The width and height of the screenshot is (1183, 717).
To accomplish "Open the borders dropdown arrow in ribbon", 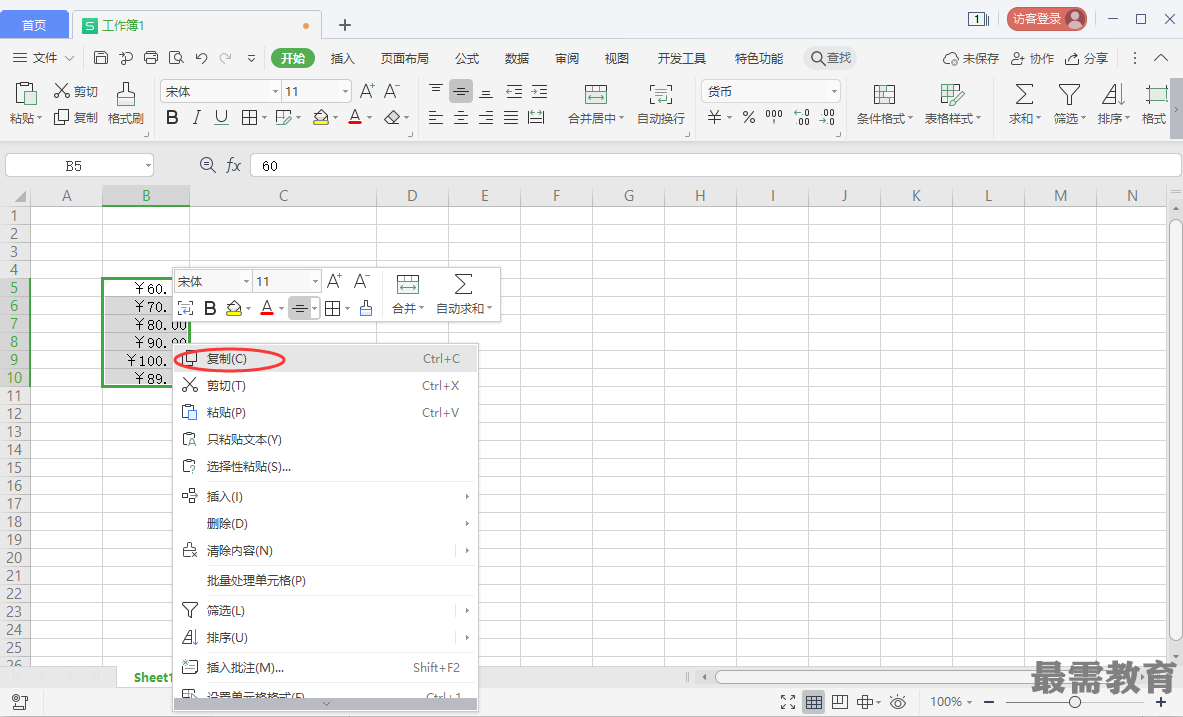I will [x=263, y=117].
